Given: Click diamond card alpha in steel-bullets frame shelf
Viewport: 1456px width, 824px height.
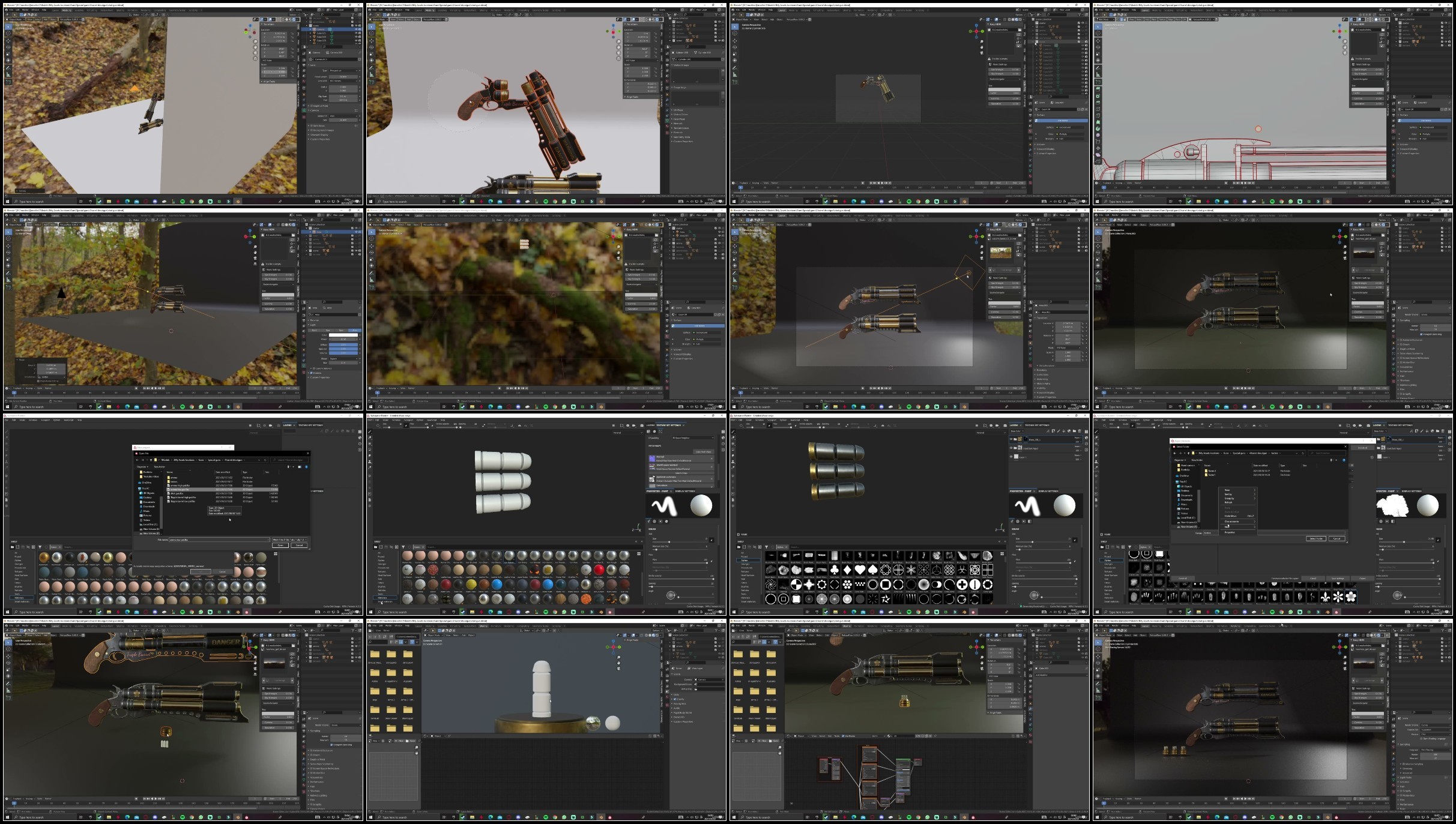Looking at the screenshot, I should (x=847, y=570).
